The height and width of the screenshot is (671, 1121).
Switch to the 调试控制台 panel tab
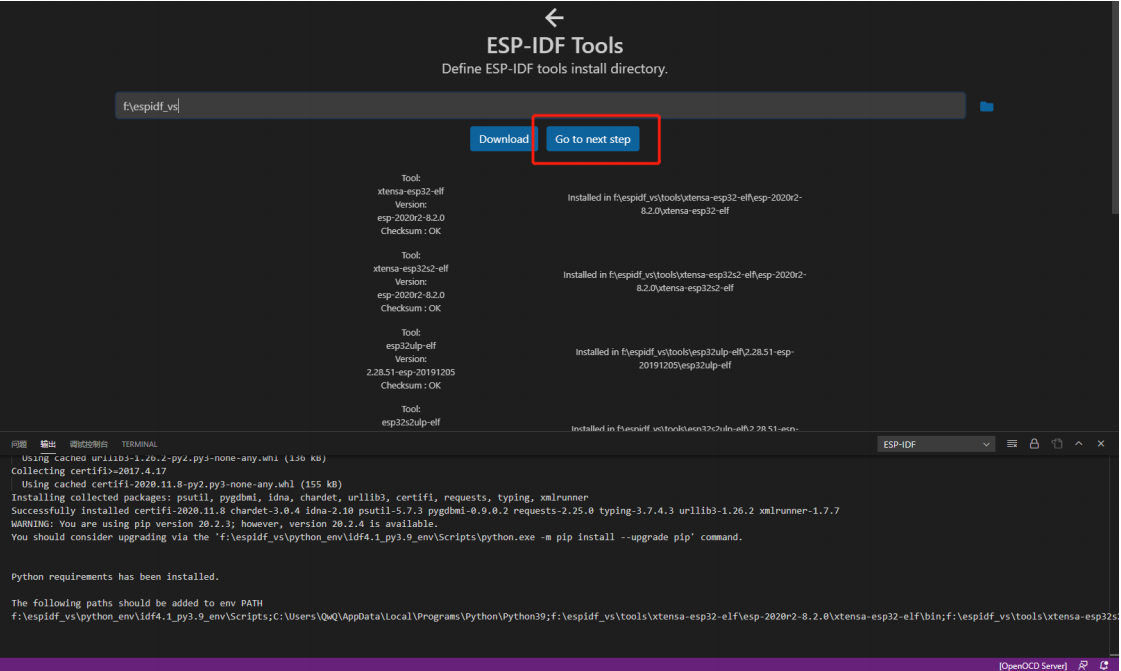click(89, 444)
